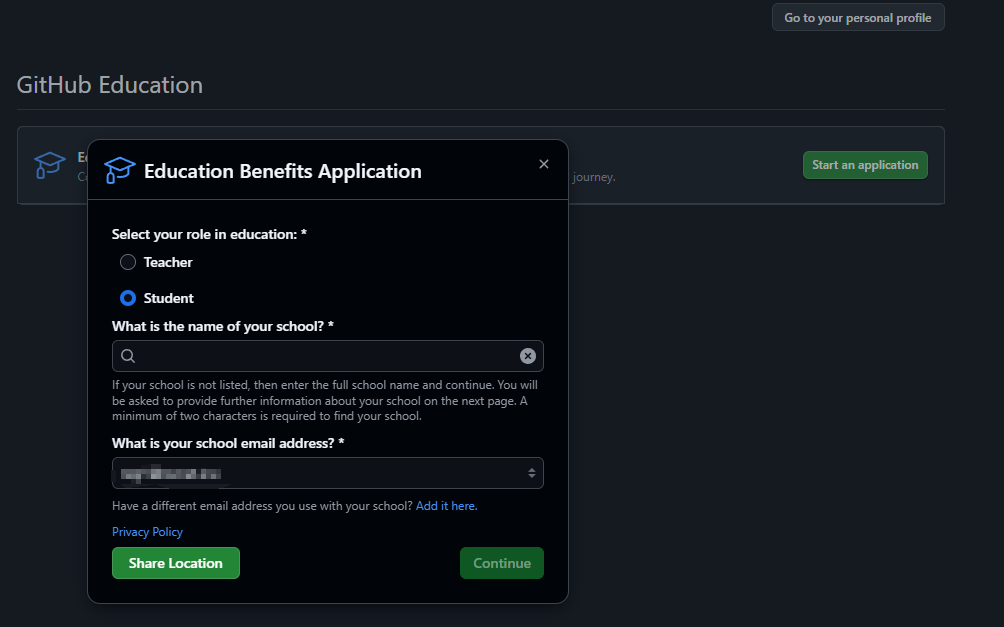Click the Education Benefits Application title text
The height and width of the screenshot is (627, 1004).
283,171
